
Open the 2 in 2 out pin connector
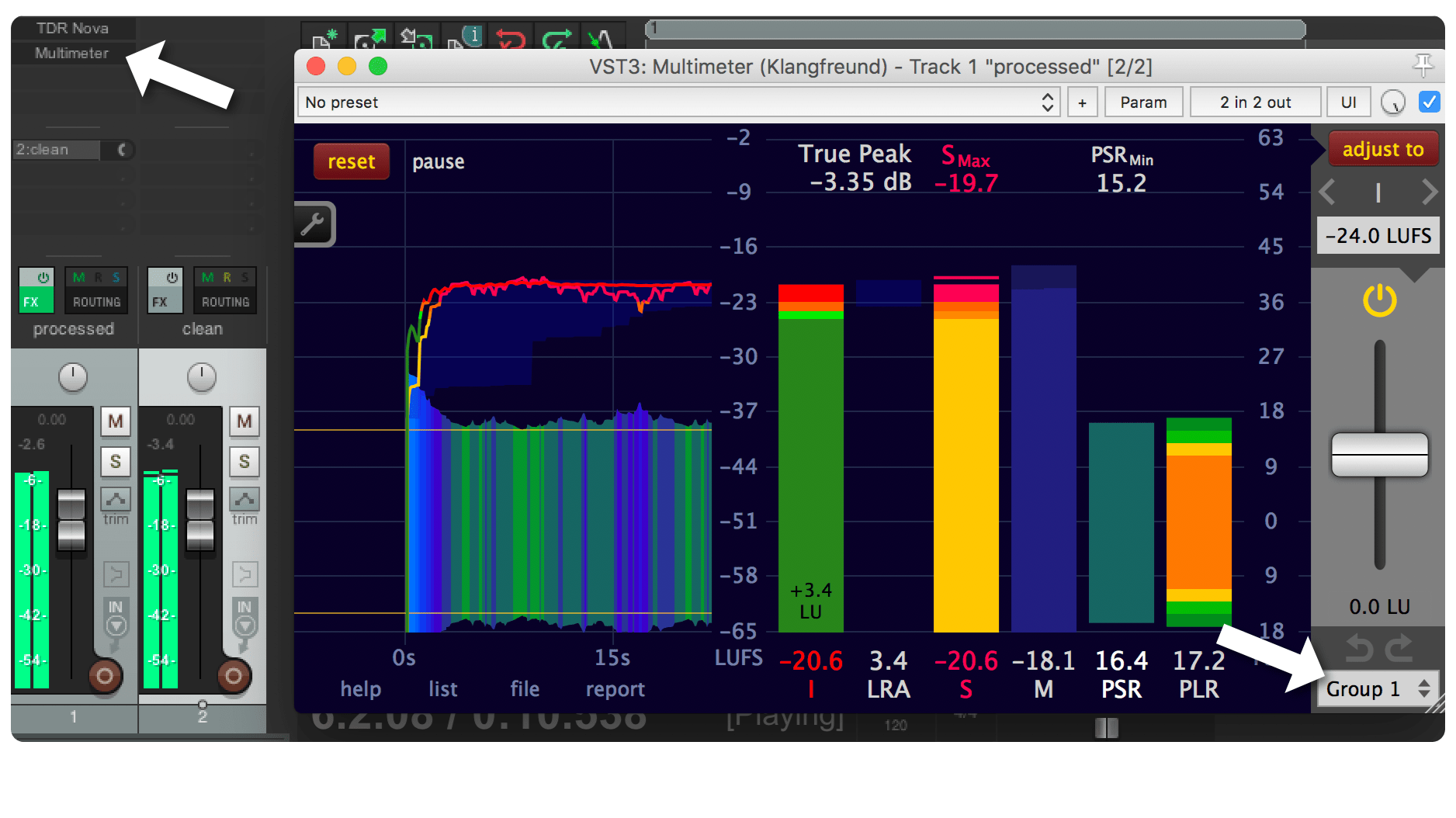click(x=1254, y=102)
